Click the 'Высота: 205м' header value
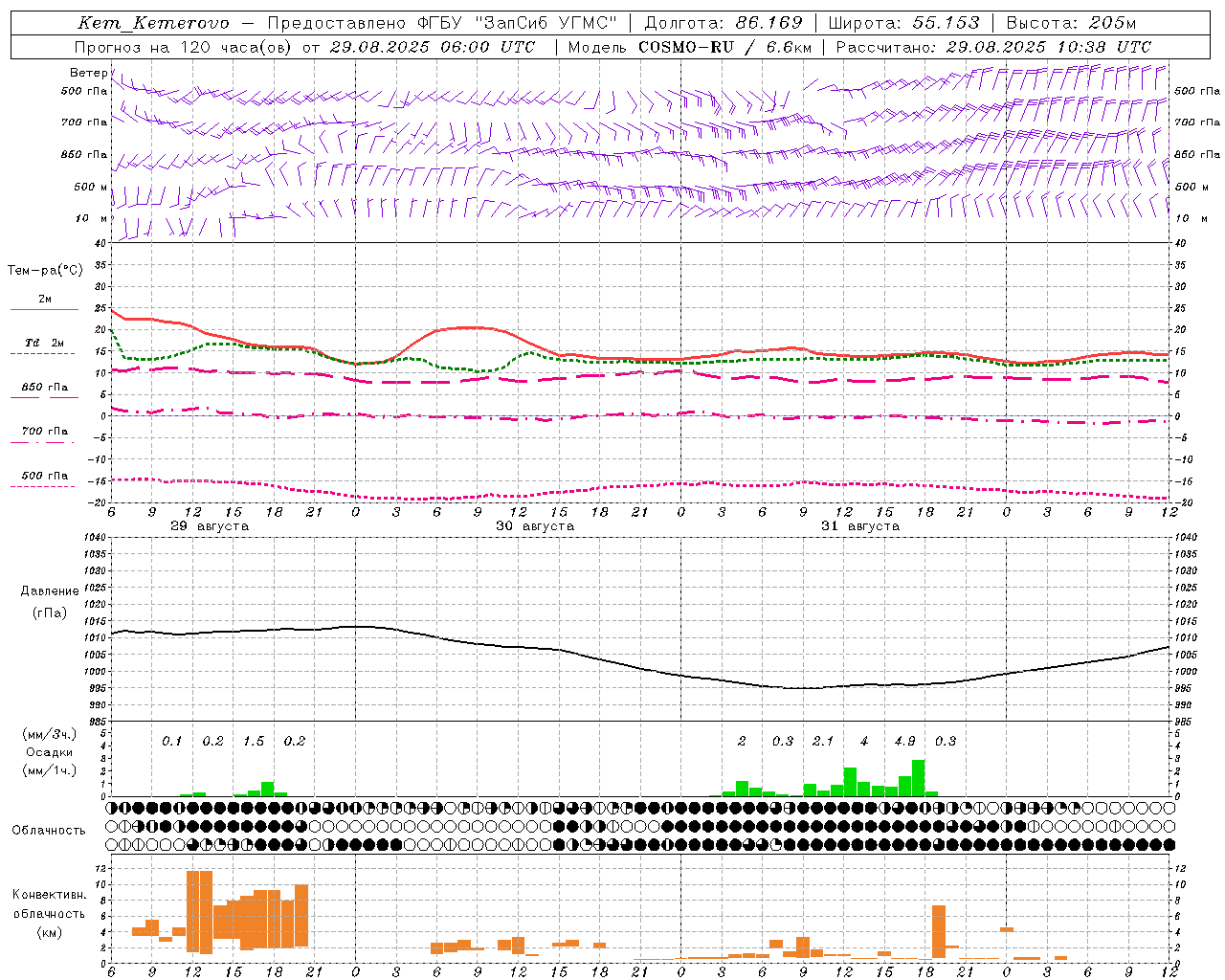The image size is (1225, 980). [x=1072, y=23]
